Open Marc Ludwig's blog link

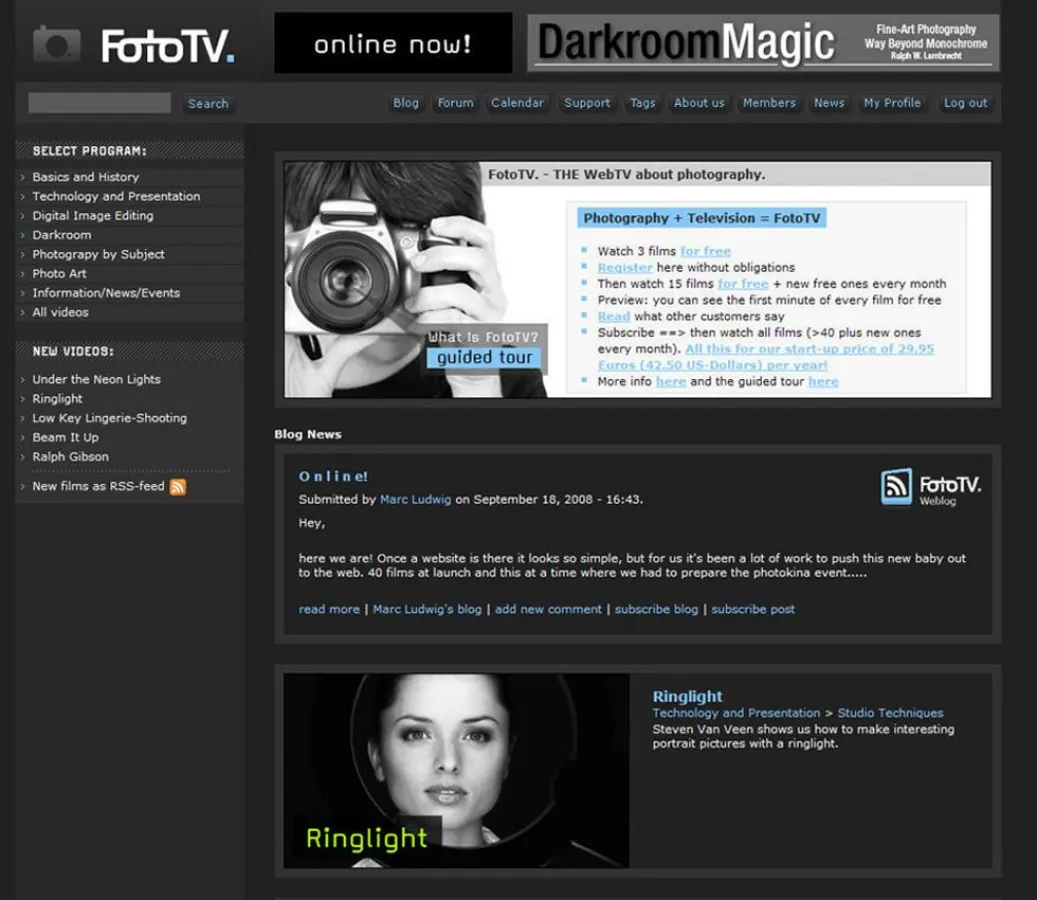pyautogui.click(x=427, y=608)
